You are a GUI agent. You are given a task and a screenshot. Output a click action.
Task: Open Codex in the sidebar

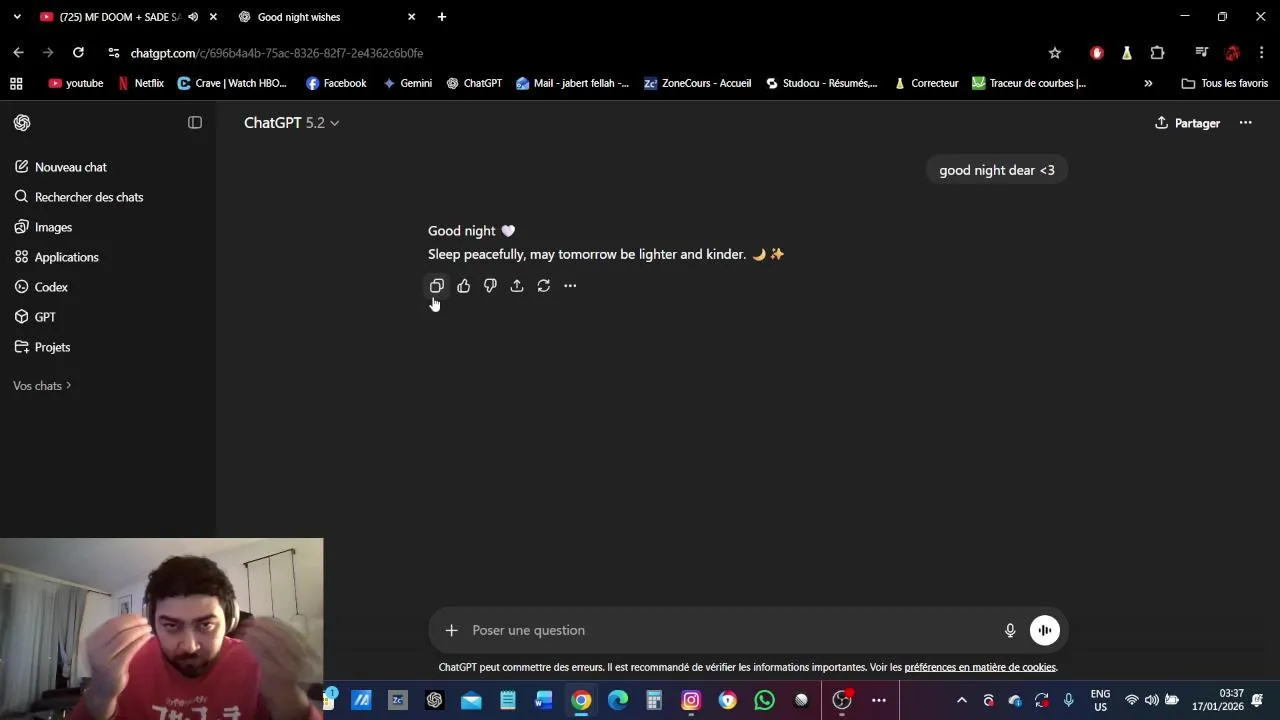pyautogui.click(x=42, y=287)
